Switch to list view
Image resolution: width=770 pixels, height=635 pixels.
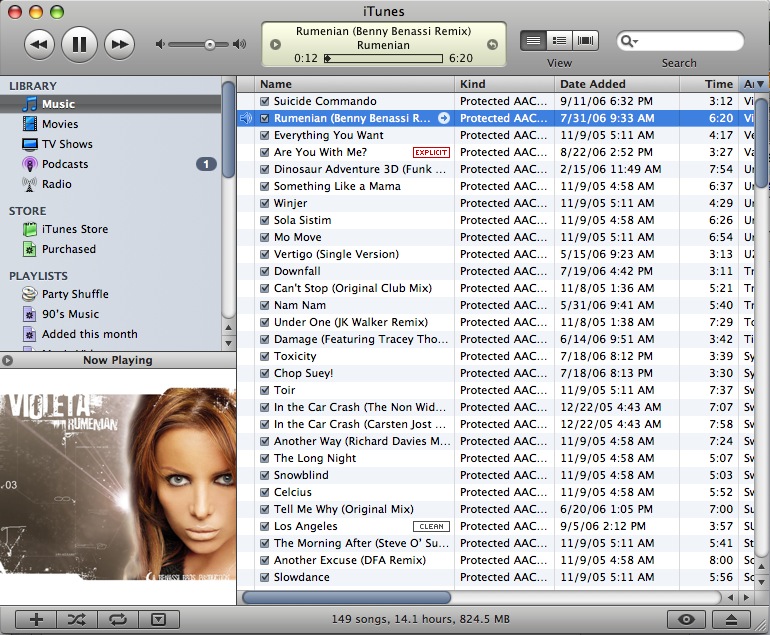533,40
